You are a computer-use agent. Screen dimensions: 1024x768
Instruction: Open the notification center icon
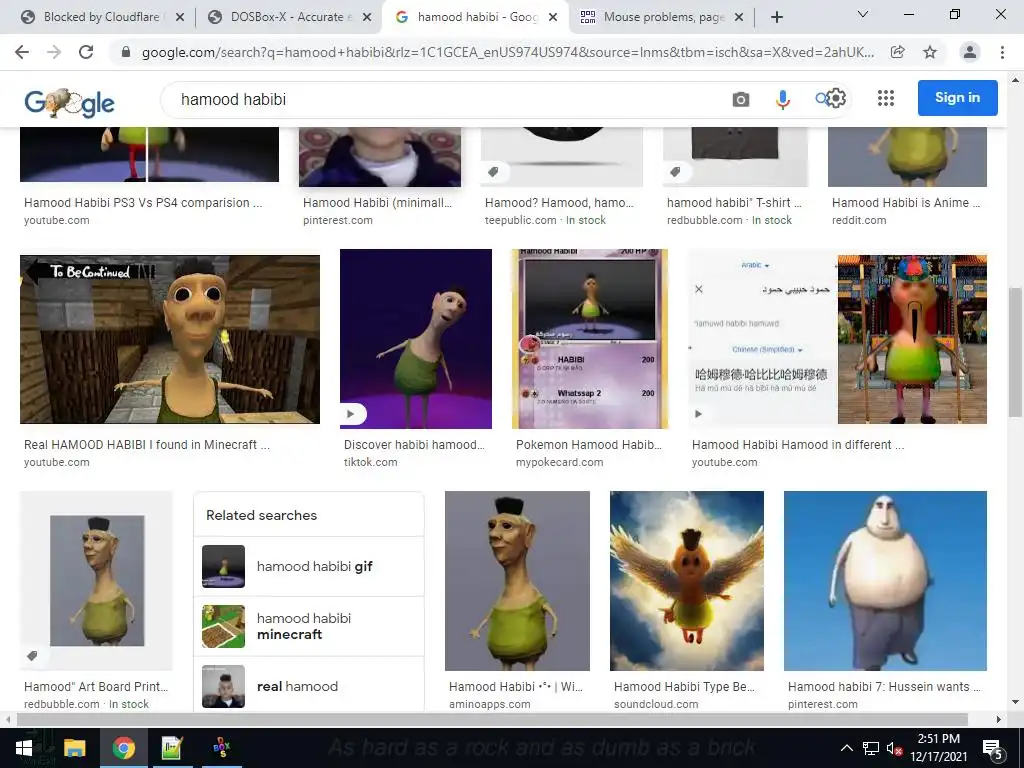coord(992,749)
